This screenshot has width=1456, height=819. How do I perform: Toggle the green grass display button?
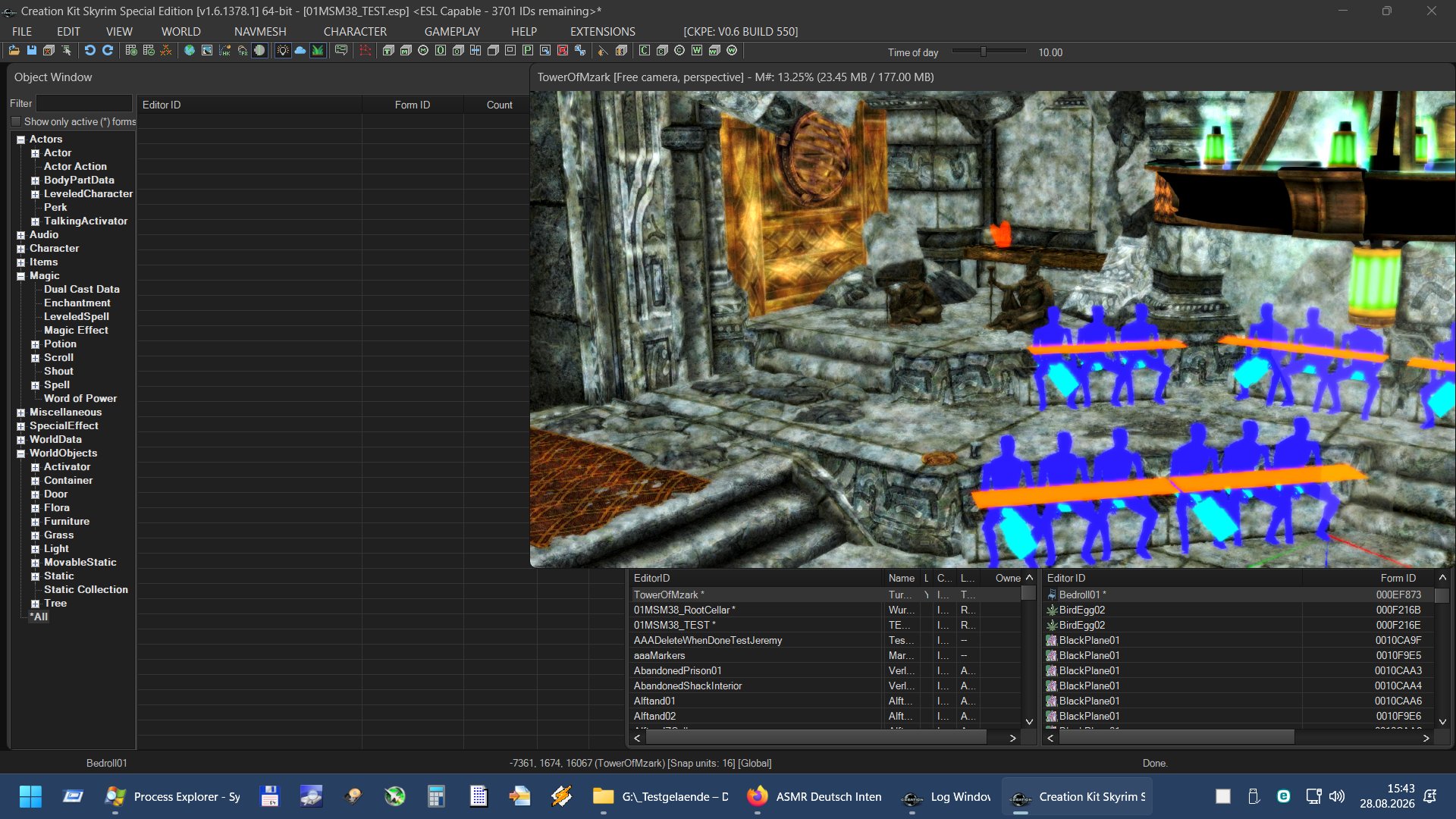point(318,51)
